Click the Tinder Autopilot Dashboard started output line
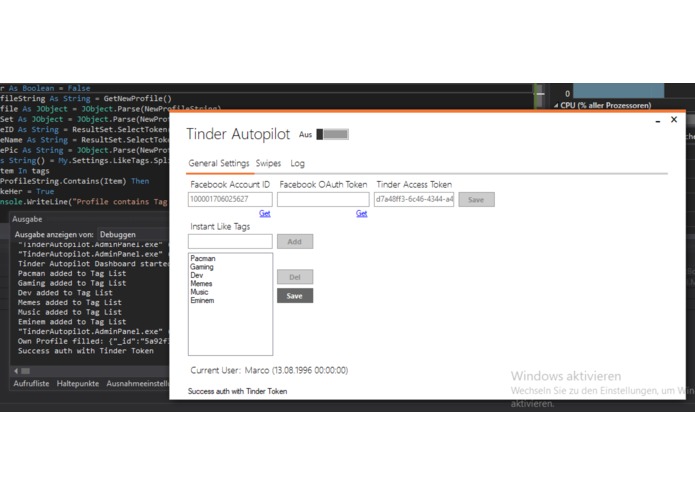 pyautogui.click(x=93, y=264)
